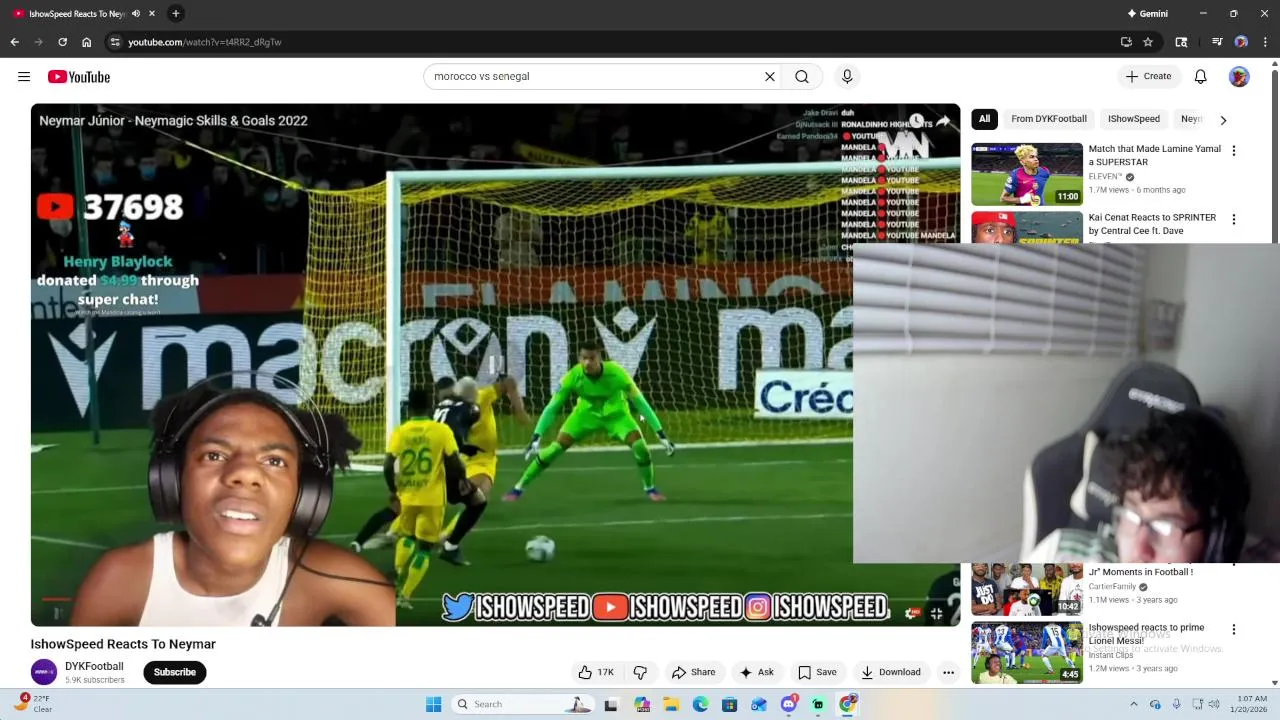Open the YouTube account avatar menu
The width and height of the screenshot is (1280, 720).
pos(1239,76)
